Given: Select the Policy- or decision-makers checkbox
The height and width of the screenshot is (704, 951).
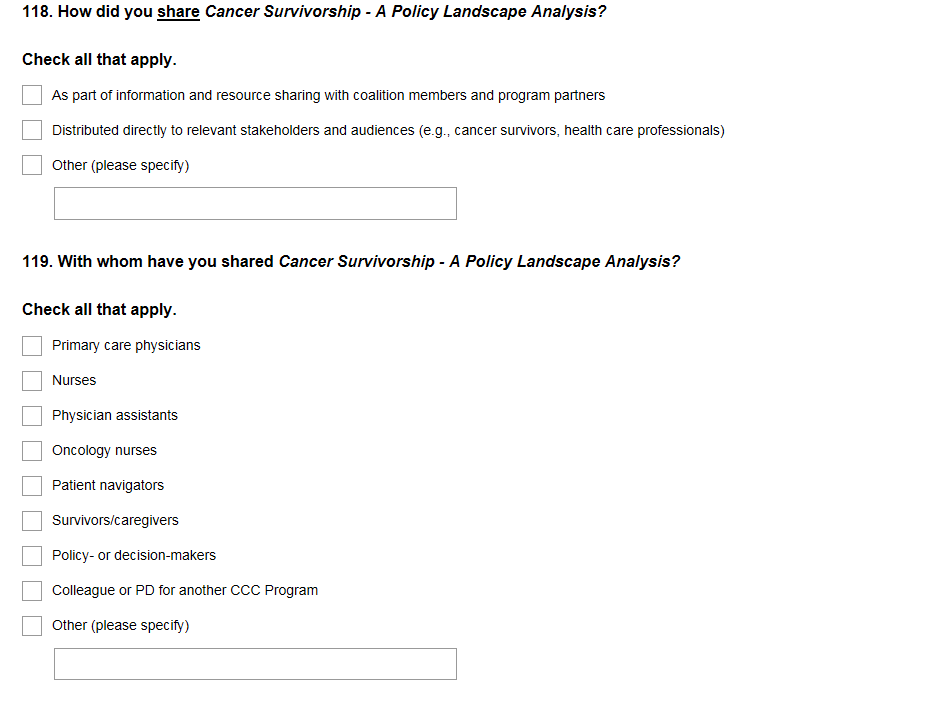Looking at the screenshot, I should 32,556.
